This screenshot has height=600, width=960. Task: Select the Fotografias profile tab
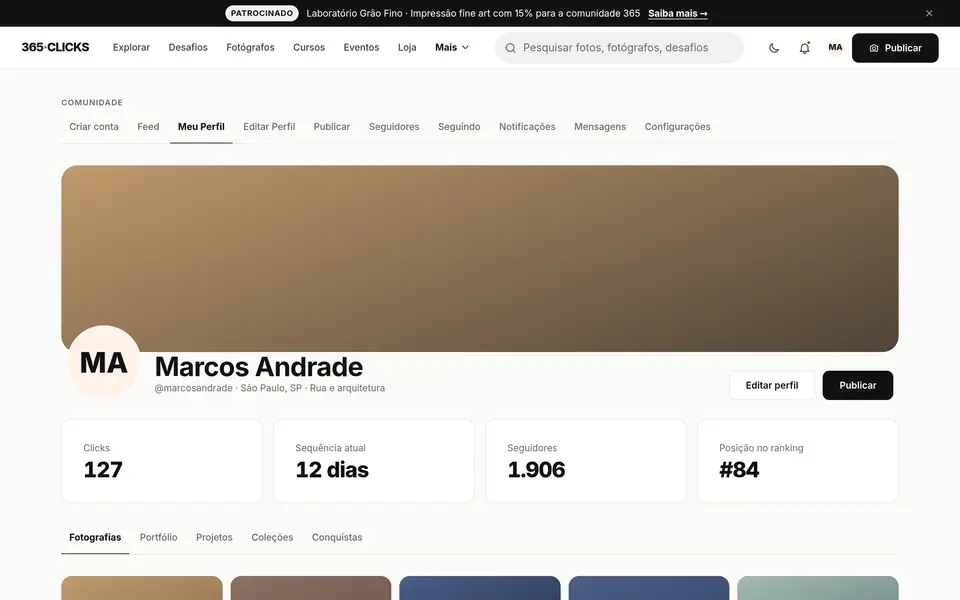tap(95, 538)
